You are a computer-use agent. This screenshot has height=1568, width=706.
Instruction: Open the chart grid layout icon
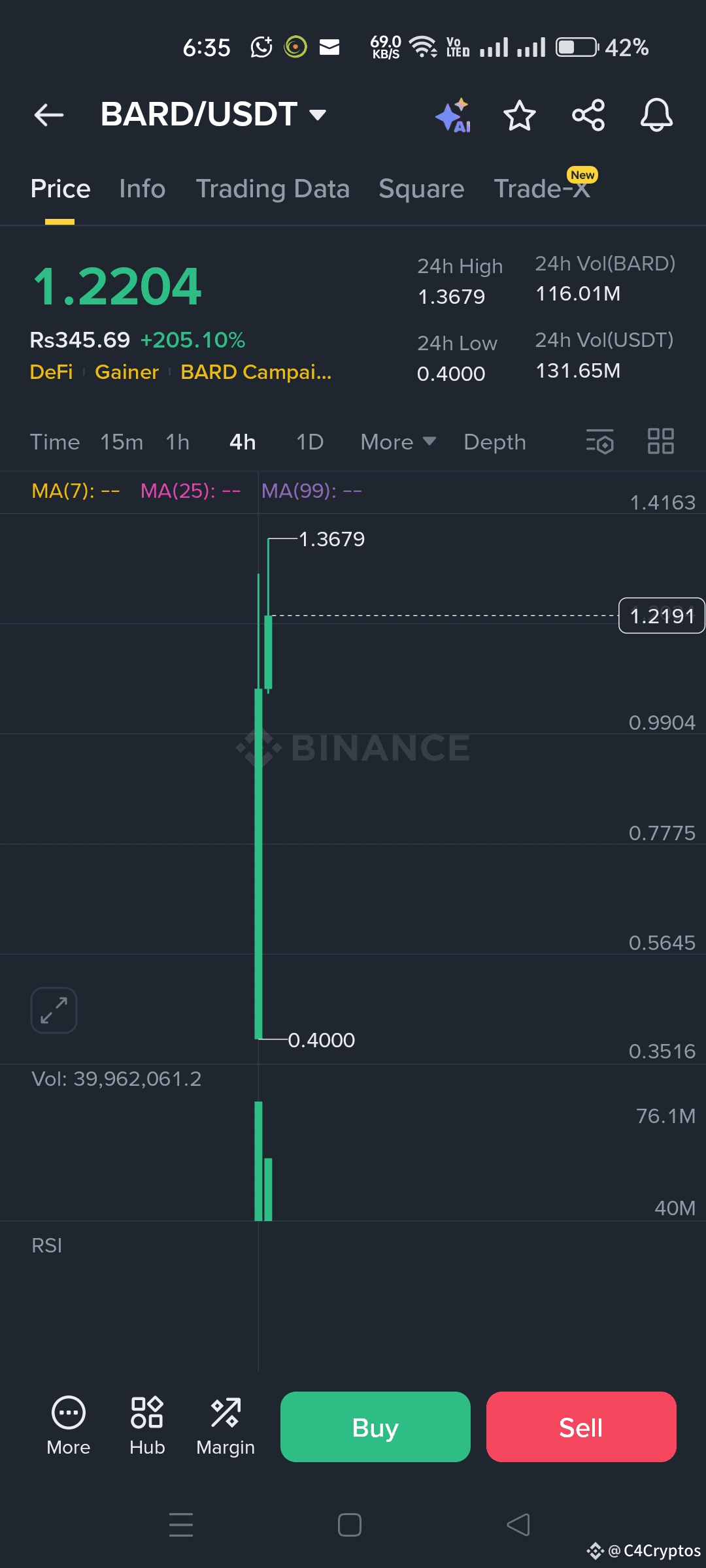pyautogui.click(x=660, y=442)
